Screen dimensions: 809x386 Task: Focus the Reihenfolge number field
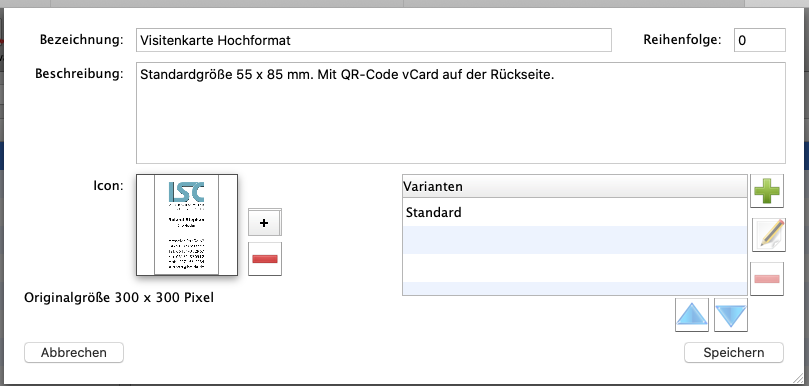click(759, 40)
